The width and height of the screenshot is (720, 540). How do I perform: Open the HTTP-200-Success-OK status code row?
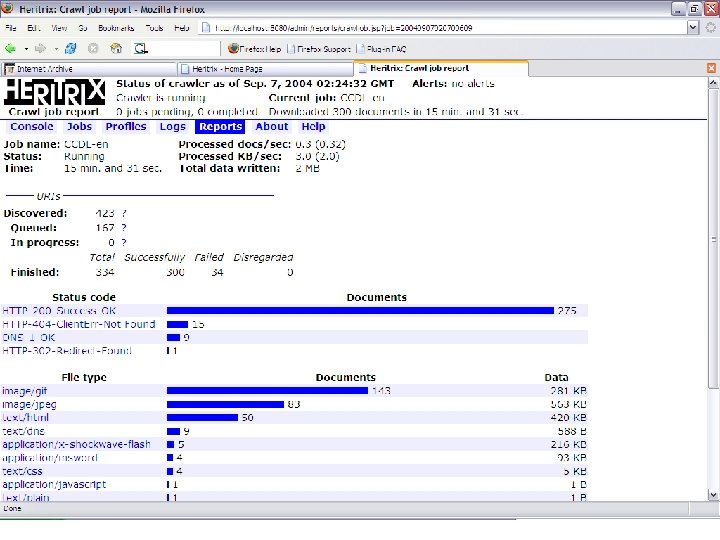click(x=59, y=311)
